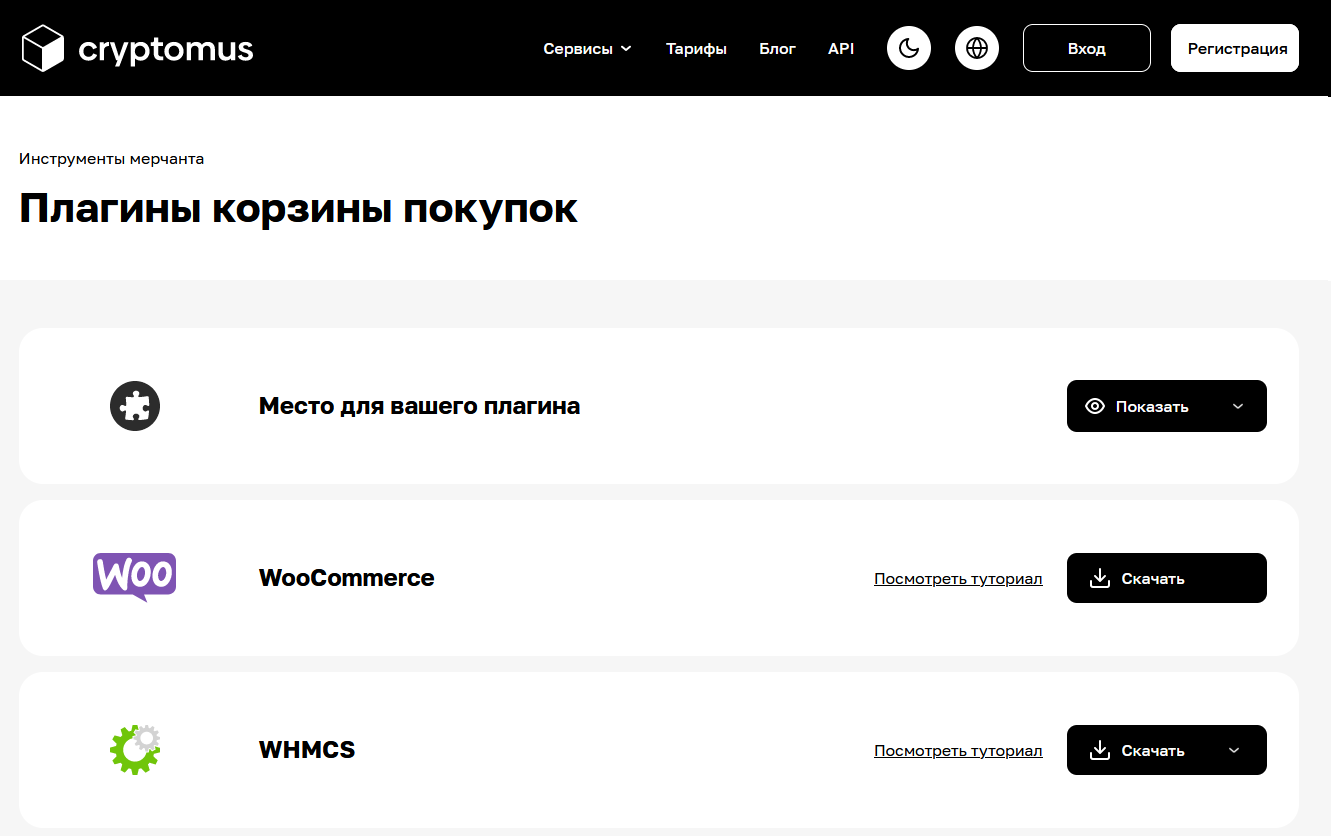This screenshot has height=836, width=1331.
Task: Open the API menu item
Action: coord(841,48)
